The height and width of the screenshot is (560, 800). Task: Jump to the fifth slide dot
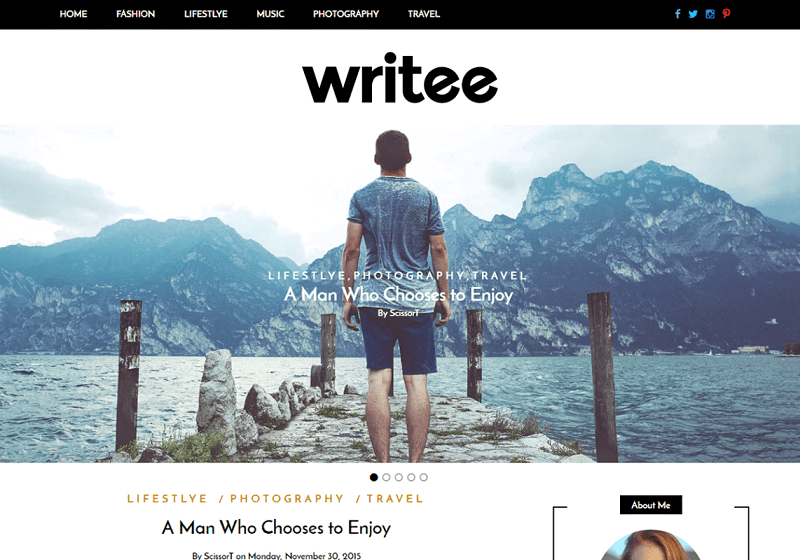pos(423,477)
